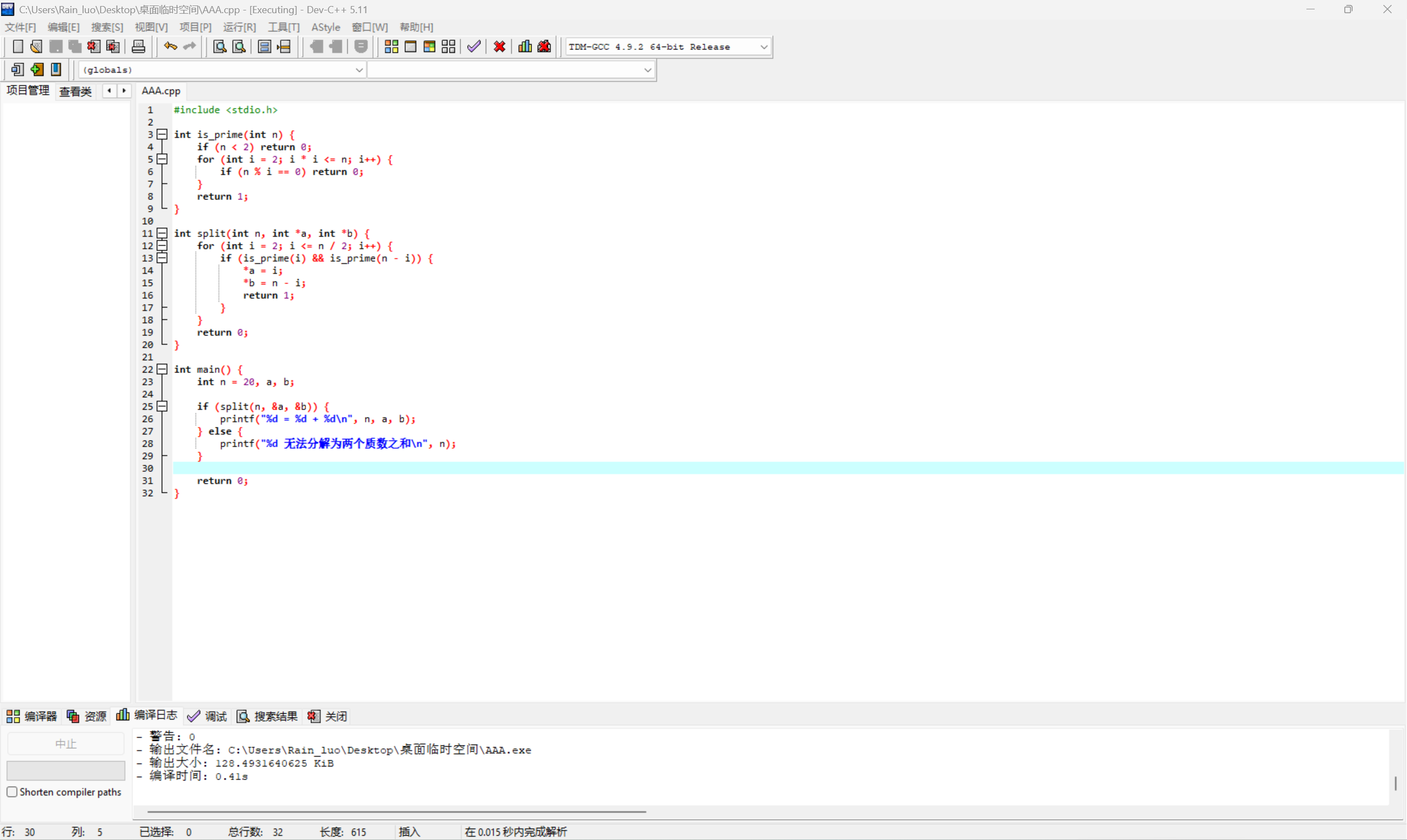Click the New file toolbar icon

coord(18,46)
